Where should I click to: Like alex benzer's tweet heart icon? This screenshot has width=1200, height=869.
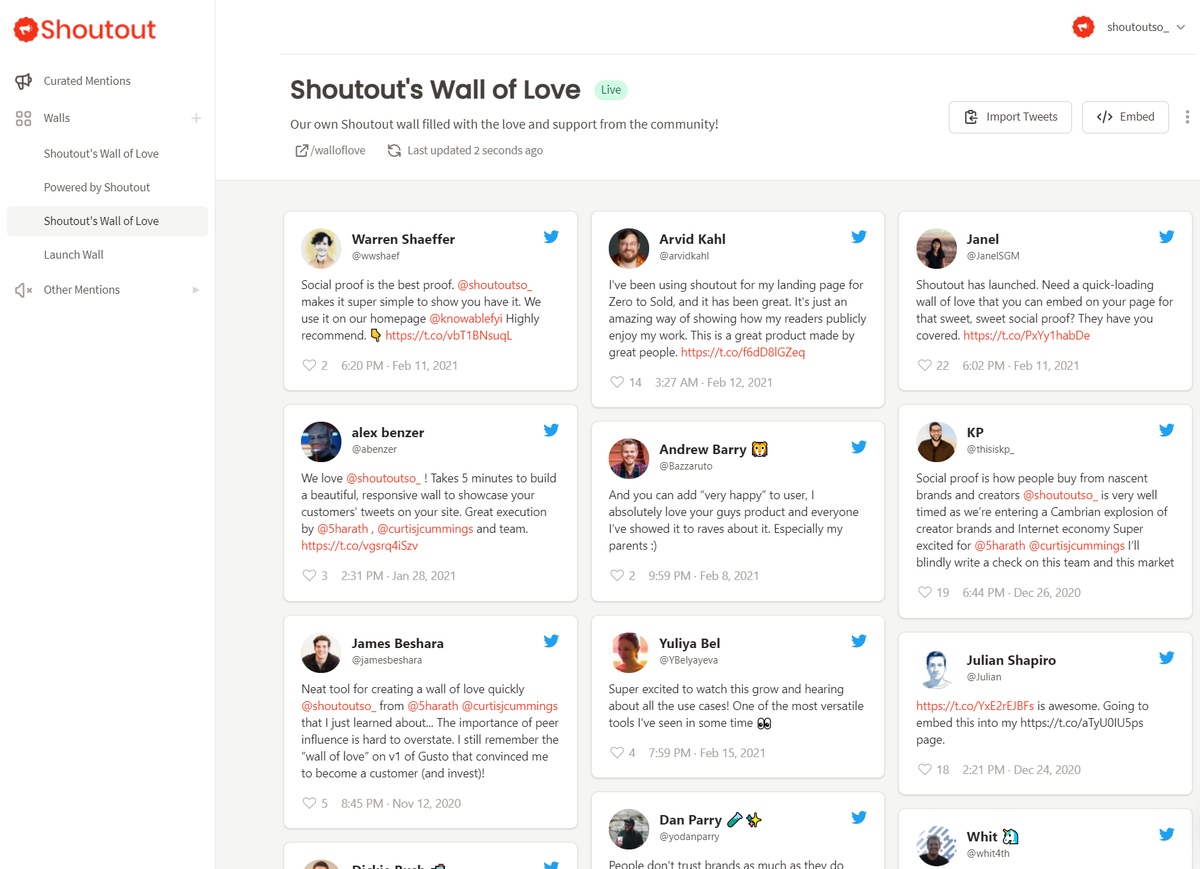coord(309,576)
